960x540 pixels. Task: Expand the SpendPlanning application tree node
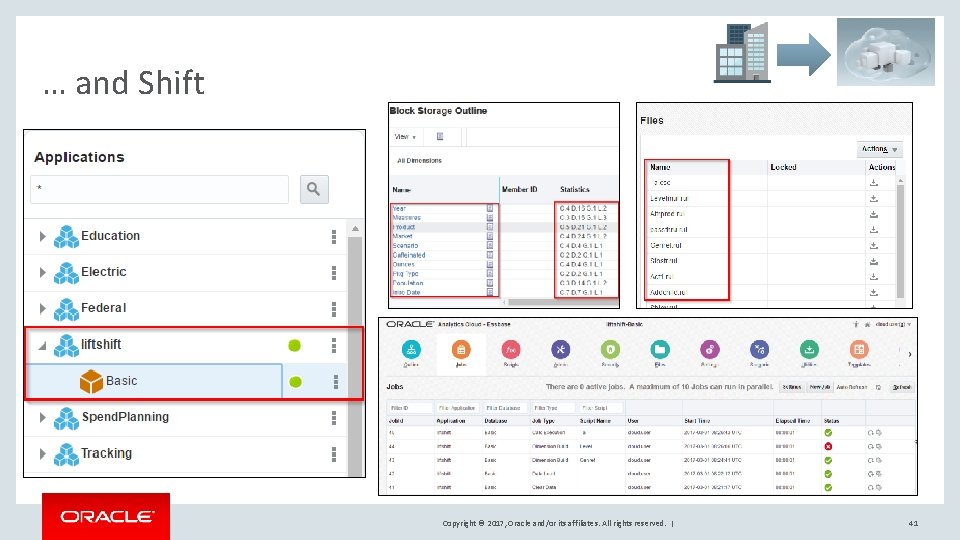click(x=42, y=418)
